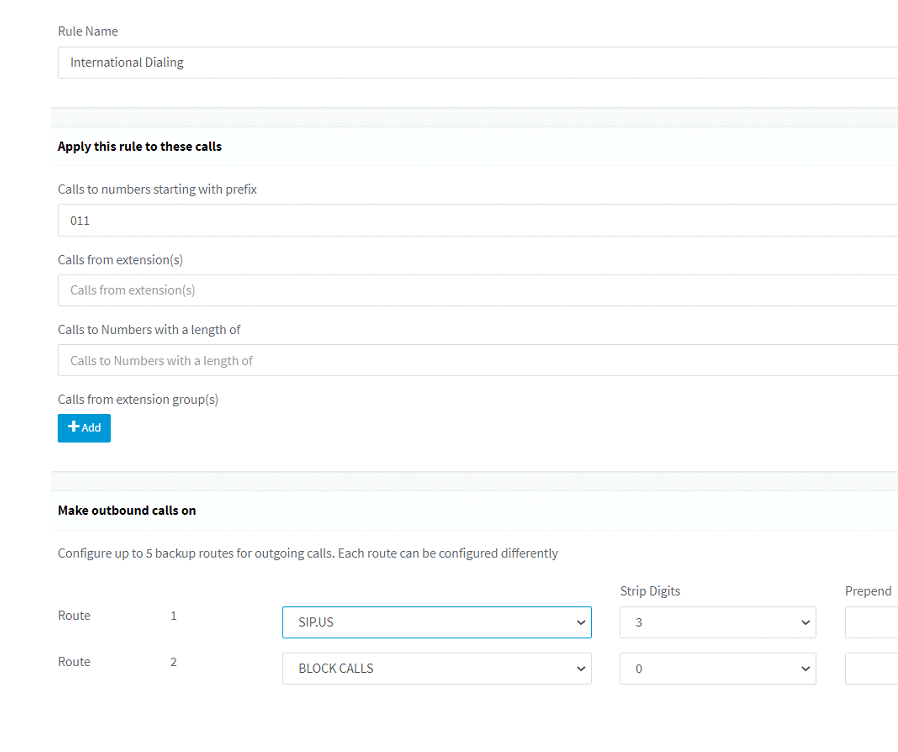Add an extension group for this rule

84,427
